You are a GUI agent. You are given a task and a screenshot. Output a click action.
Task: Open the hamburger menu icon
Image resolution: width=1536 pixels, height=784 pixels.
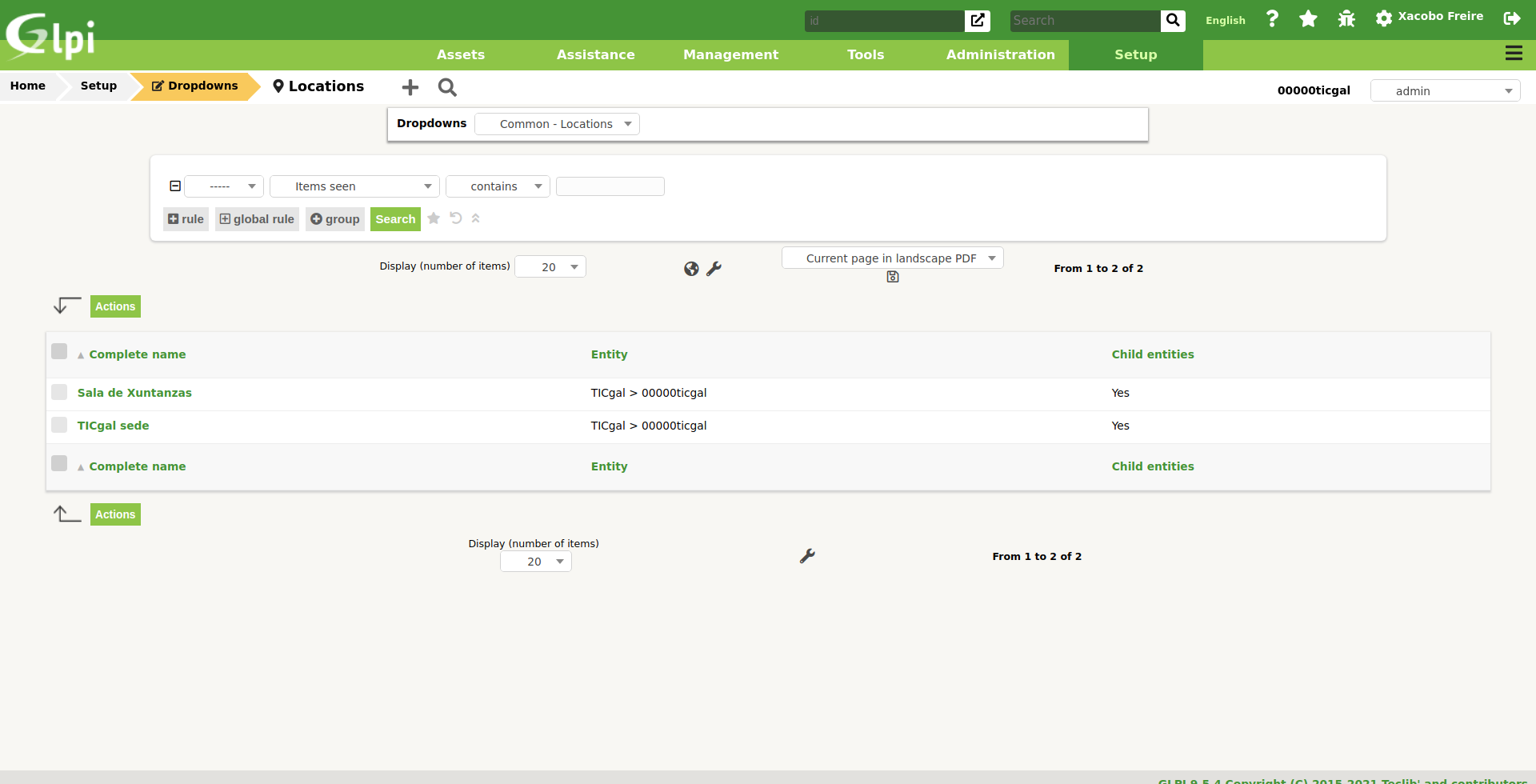pyautogui.click(x=1514, y=54)
